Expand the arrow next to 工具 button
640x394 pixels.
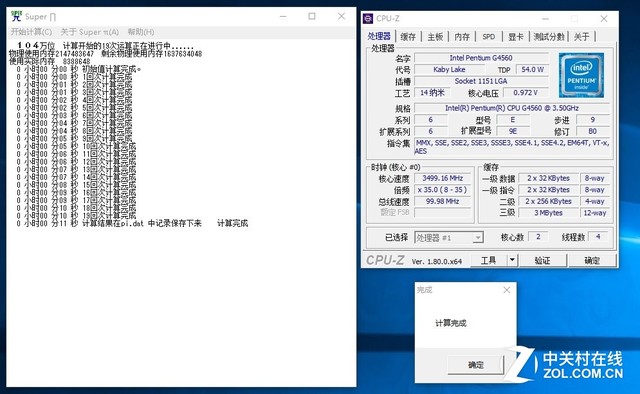point(512,260)
